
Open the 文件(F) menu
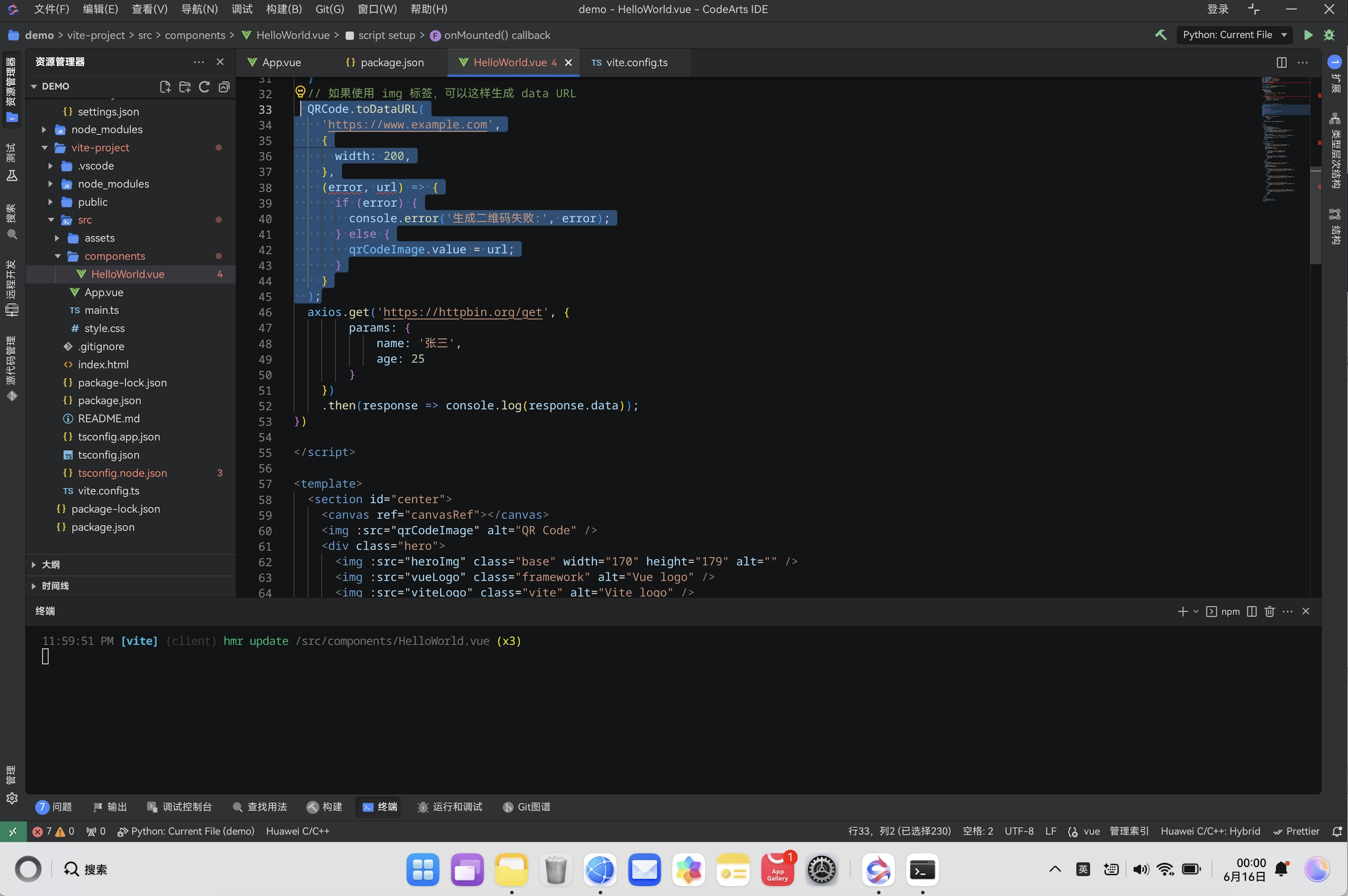51,9
